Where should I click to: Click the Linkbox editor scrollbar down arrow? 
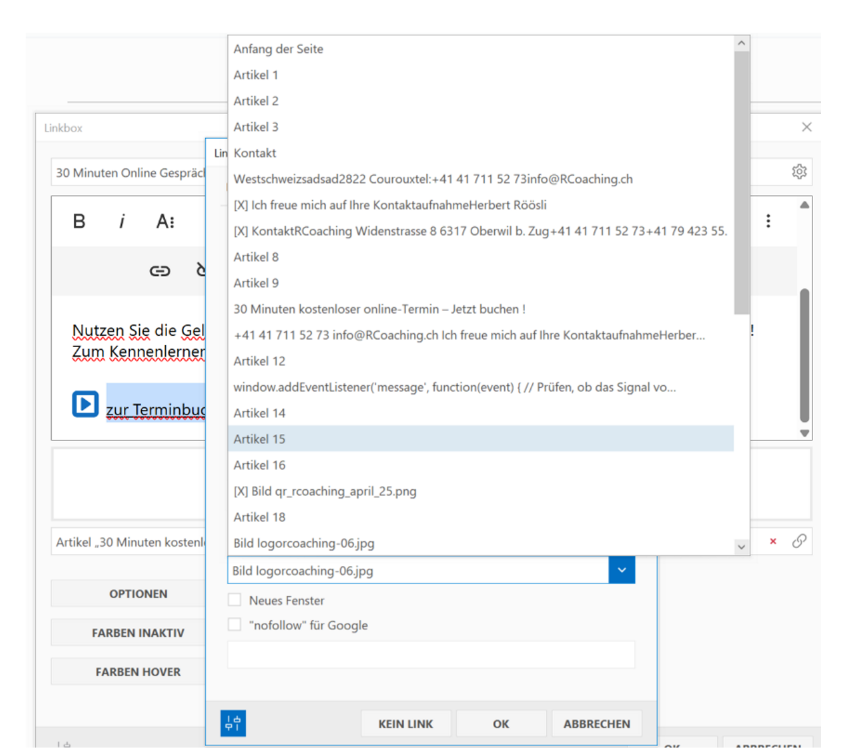point(805,433)
